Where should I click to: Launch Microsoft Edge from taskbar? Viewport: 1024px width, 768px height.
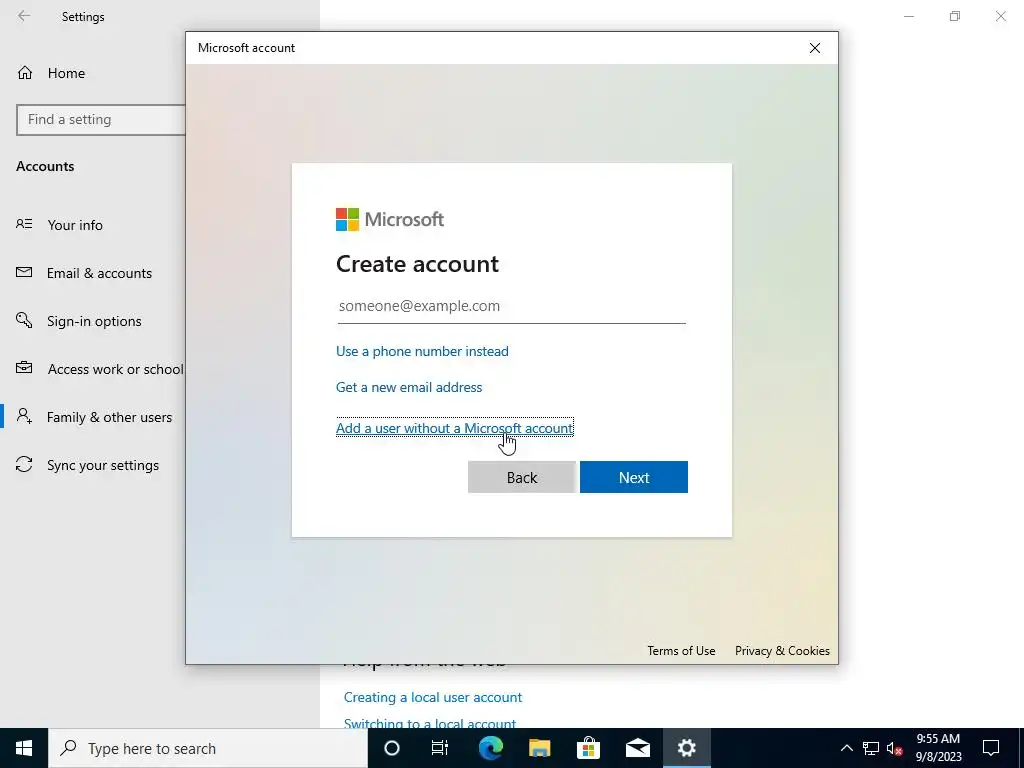tap(490, 748)
